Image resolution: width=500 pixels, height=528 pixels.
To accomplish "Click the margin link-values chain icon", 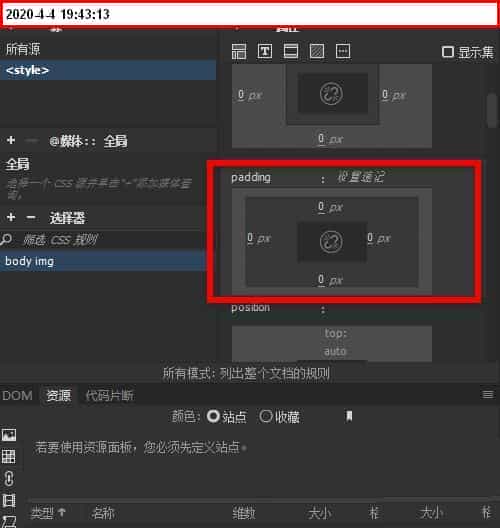I will (331, 94).
